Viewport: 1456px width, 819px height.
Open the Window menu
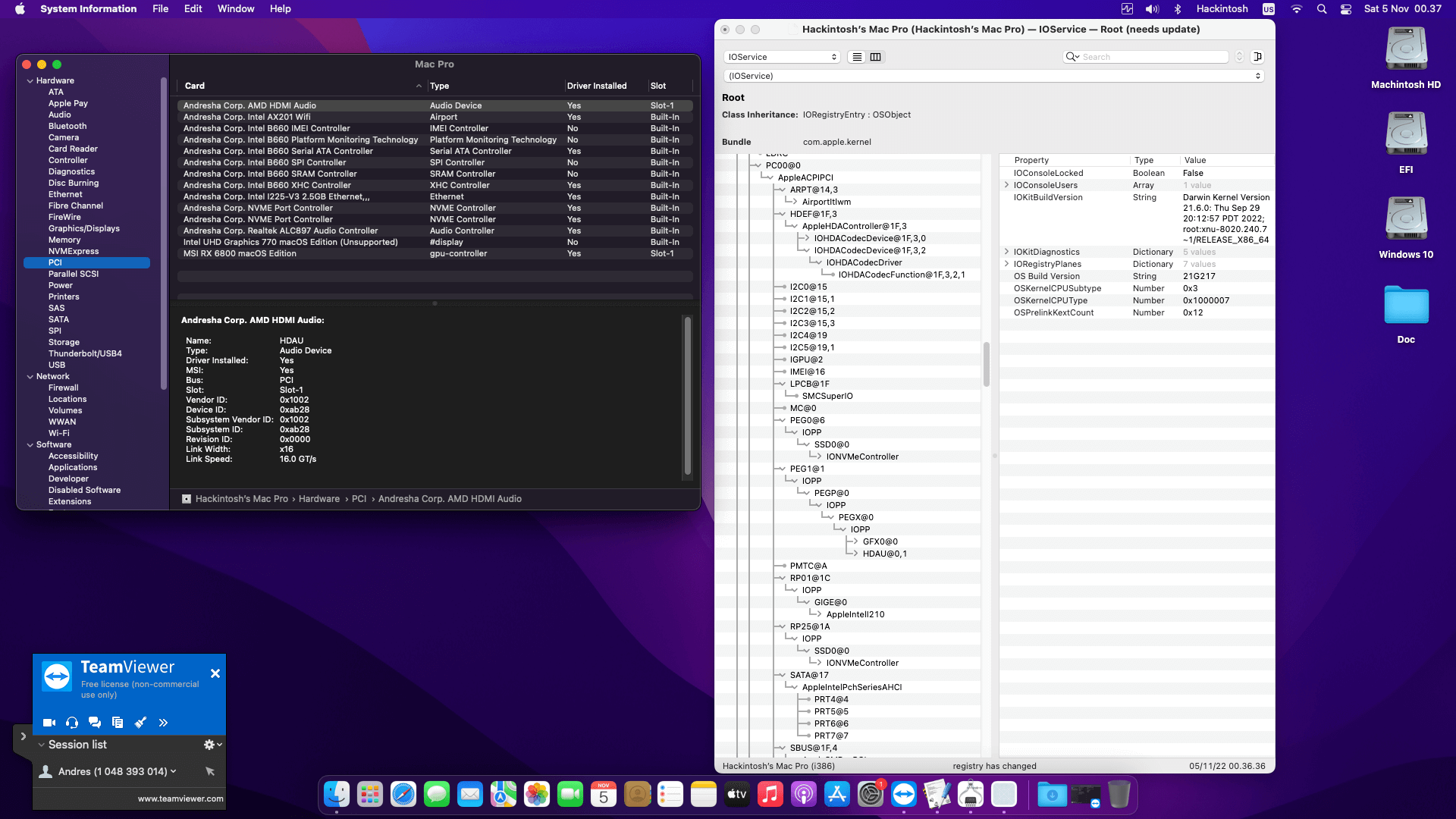236,9
